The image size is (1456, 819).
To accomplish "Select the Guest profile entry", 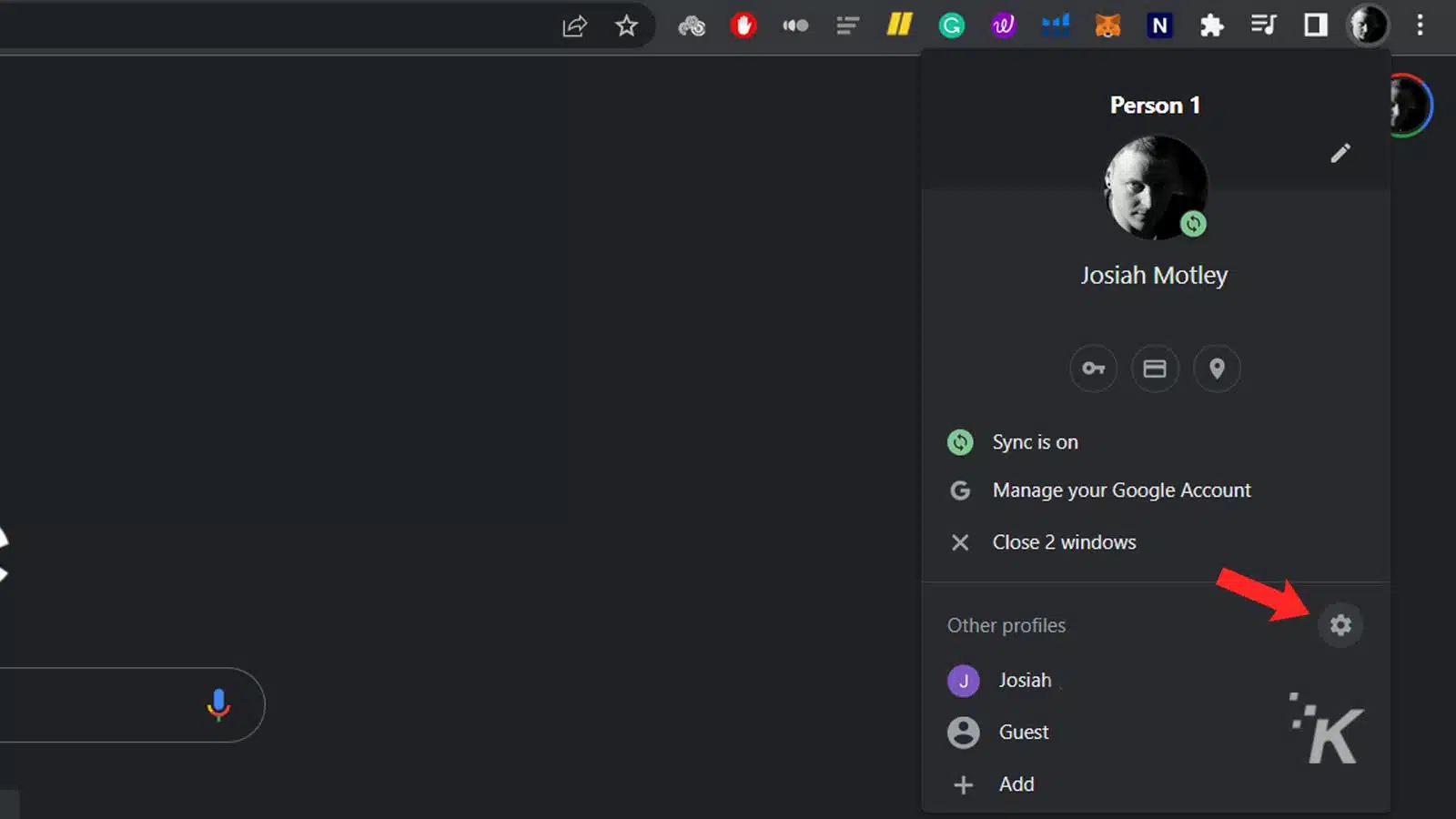I will tap(1023, 732).
